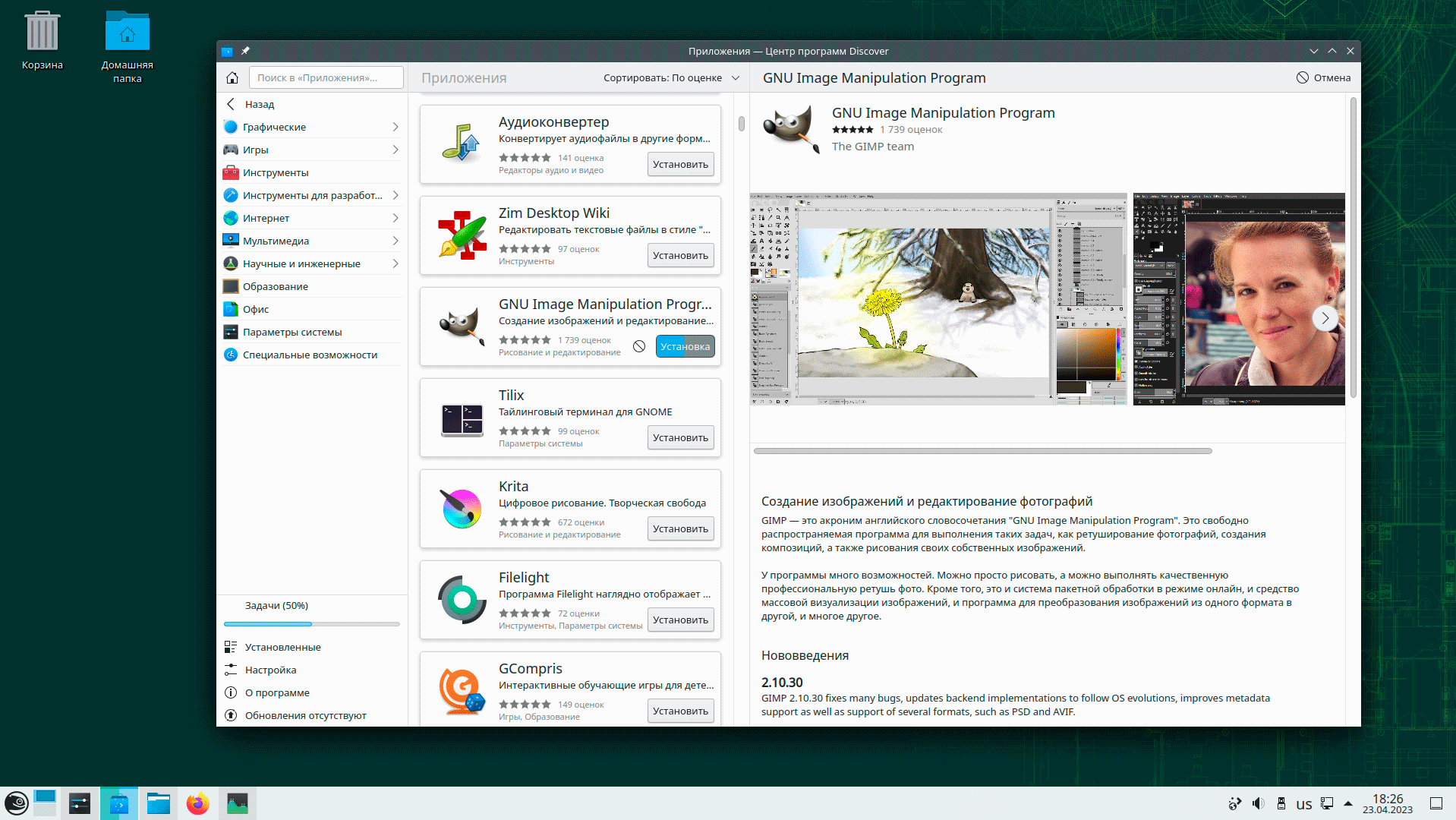The width and height of the screenshot is (1456, 820).
Task: Open the Офис category icon
Action: point(231,309)
